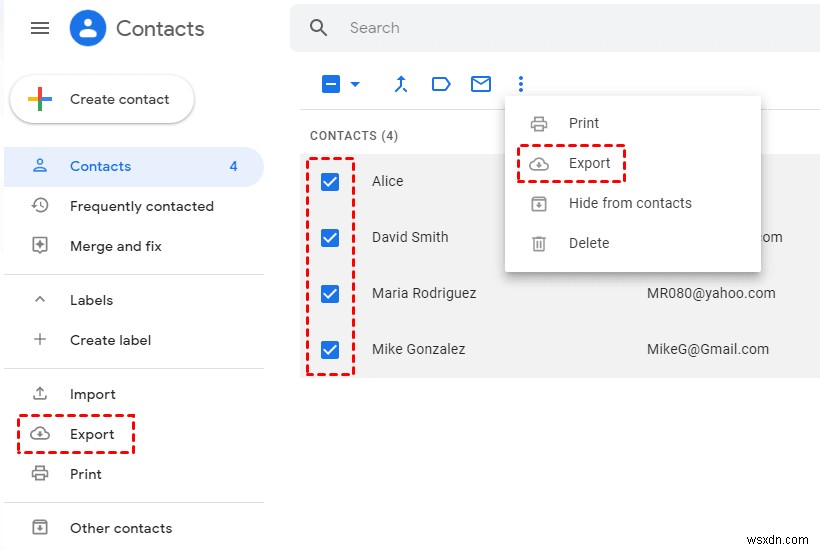Toggle the select-all indeterminate checkbox
The height and width of the screenshot is (550, 820).
click(x=331, y=84)
